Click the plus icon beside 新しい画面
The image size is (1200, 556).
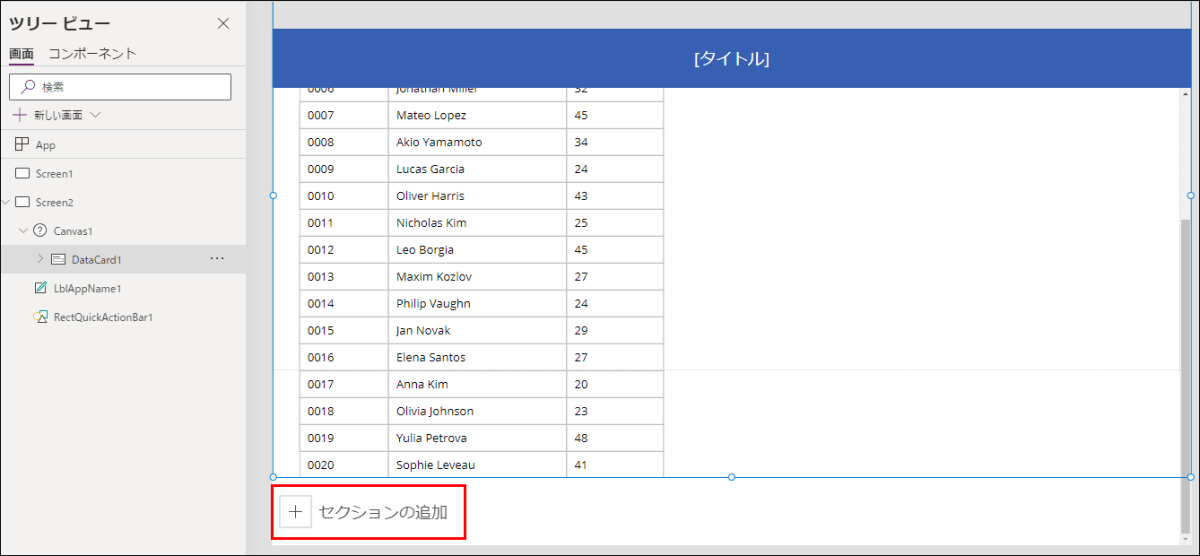(19, 115)
